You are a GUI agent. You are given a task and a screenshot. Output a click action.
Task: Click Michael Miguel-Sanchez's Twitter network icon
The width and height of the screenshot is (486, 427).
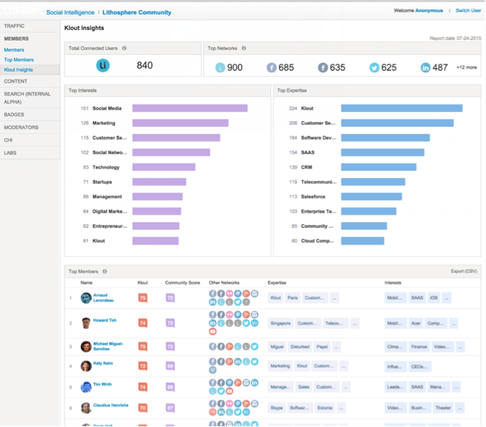pos(254,347)
